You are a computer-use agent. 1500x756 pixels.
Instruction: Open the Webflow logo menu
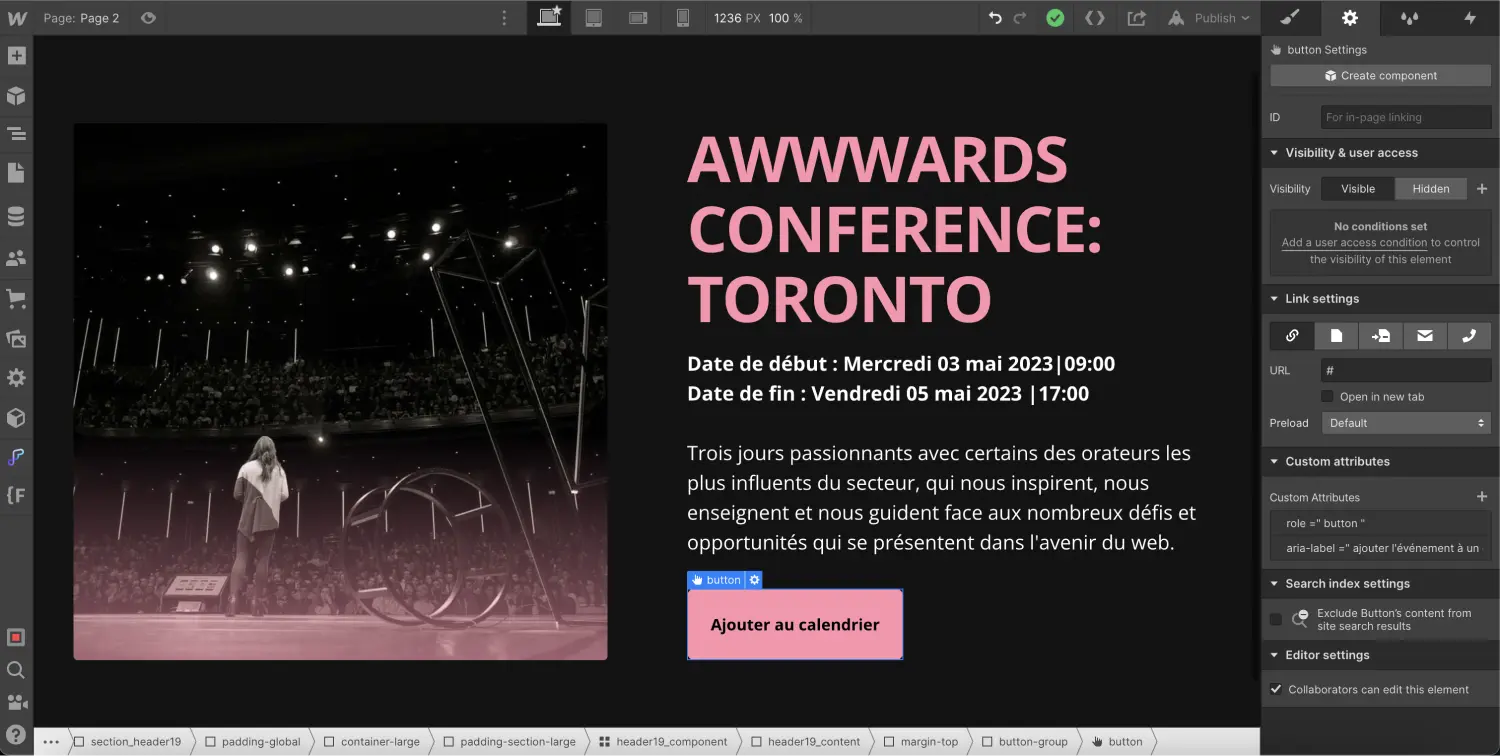(16, 17)
